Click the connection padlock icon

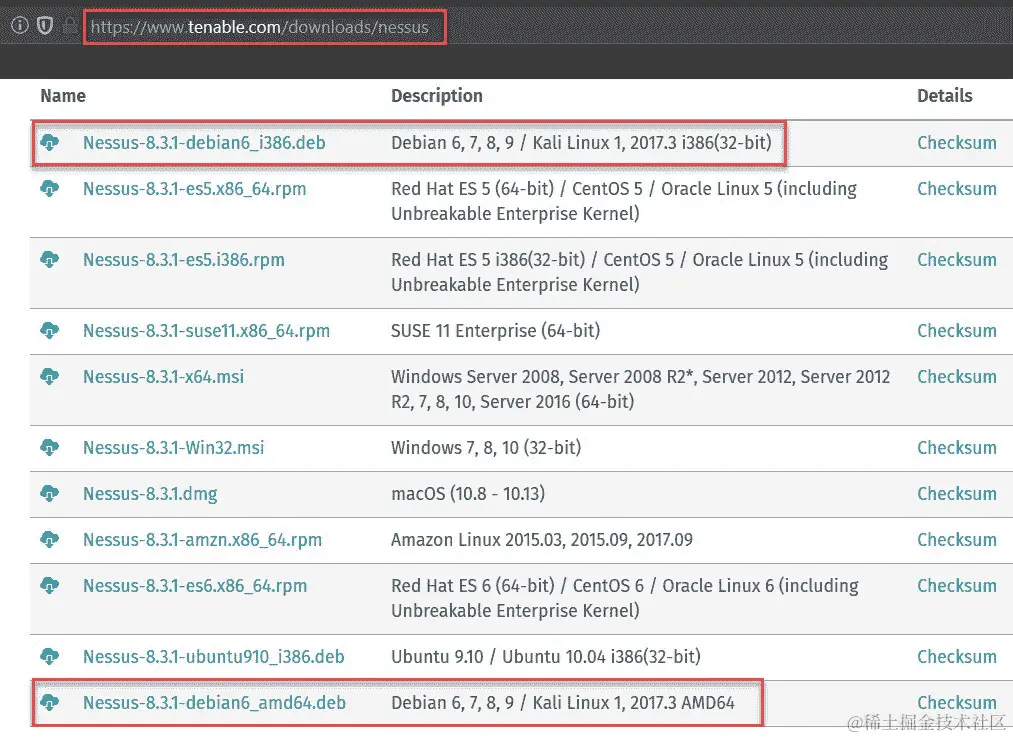69,26
